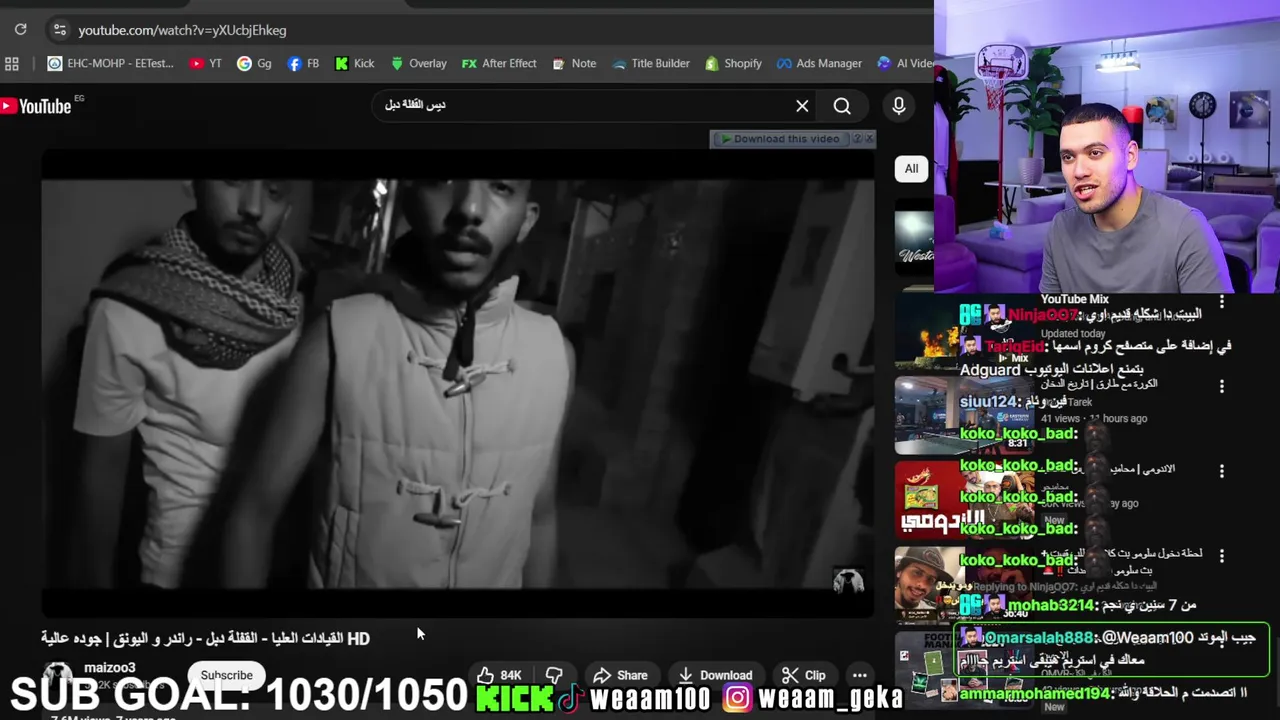
Task: Start voice search with microphone icon
Action: pos(898,106)
